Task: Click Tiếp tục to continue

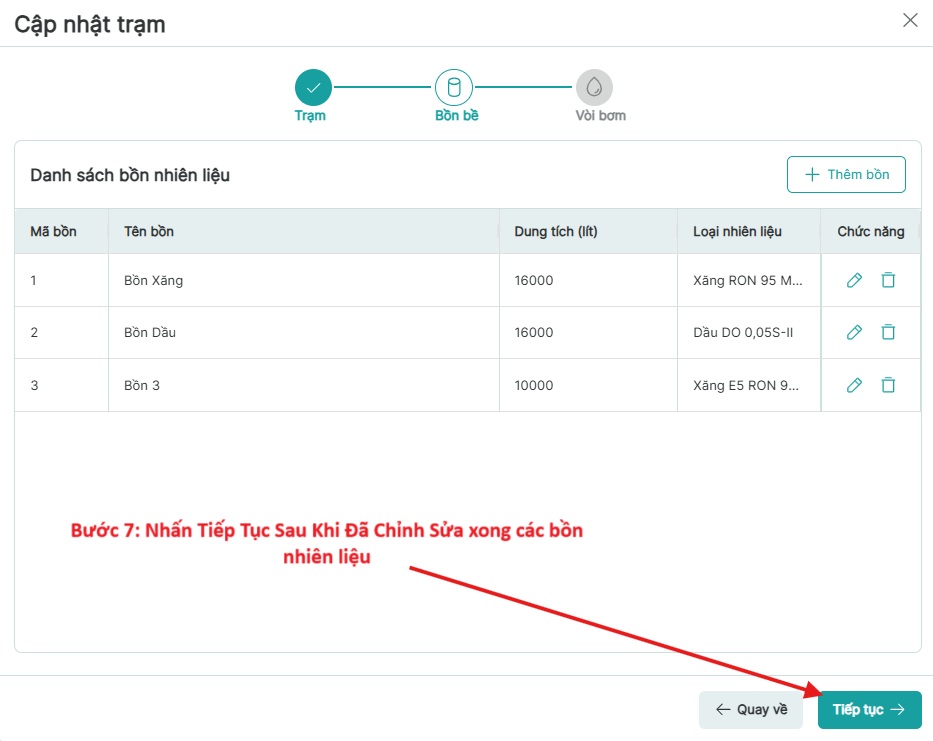Action: 869,710
